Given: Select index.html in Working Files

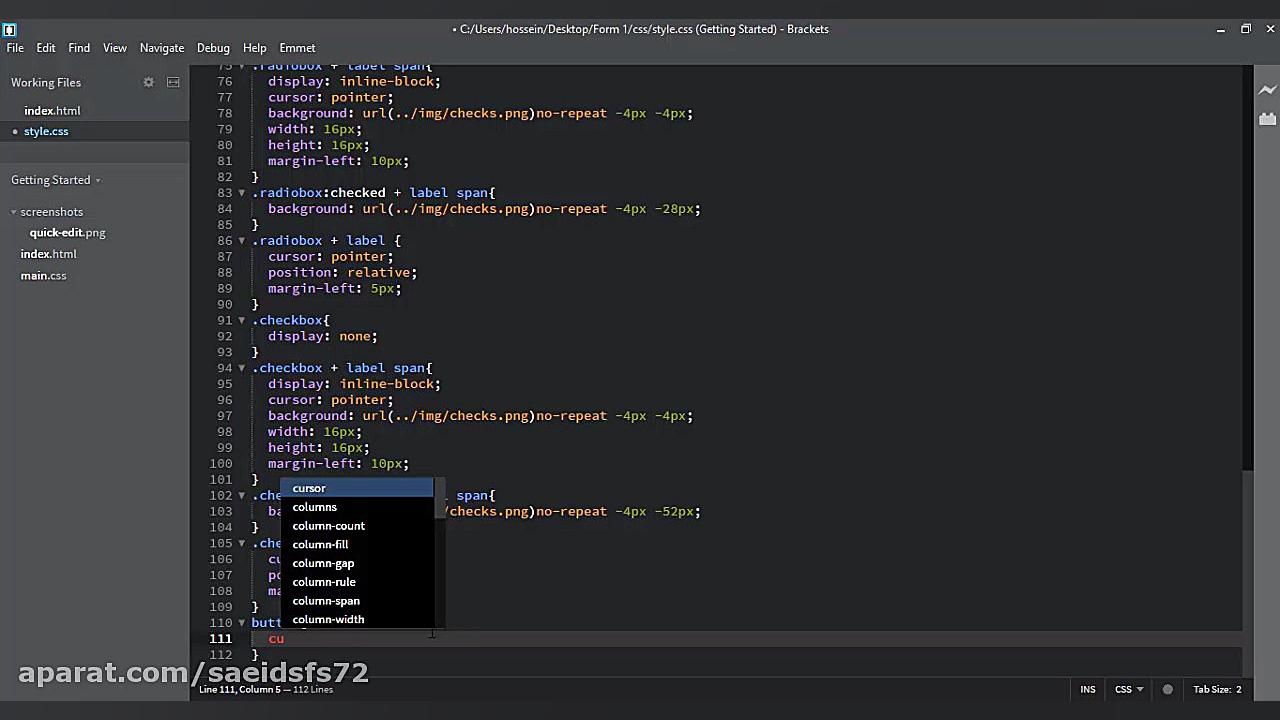Looking at the screenshot, I should [x=52, y=111].
